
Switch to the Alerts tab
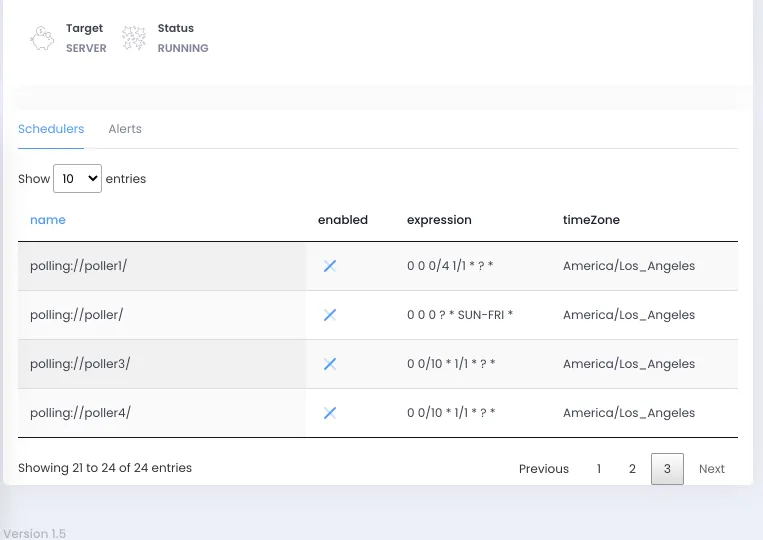[x=125, y=129]
